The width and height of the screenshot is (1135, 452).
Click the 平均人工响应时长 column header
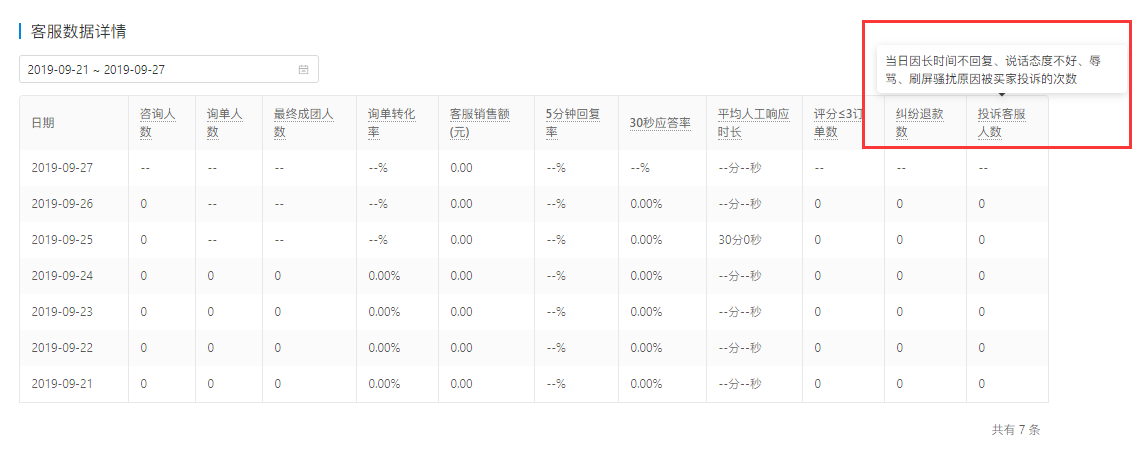tap(754, 123)
